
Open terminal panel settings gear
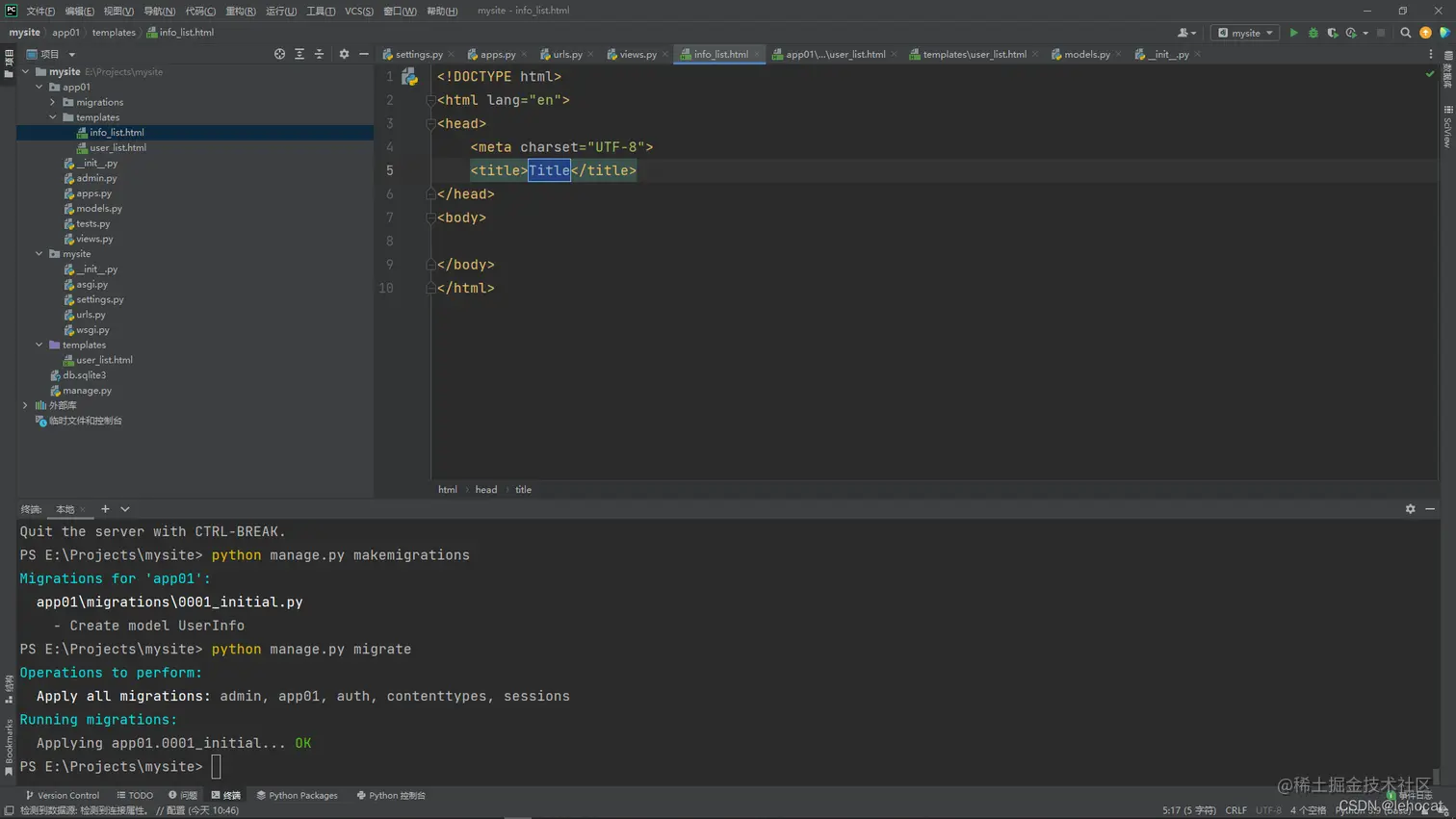[1410, 509]
